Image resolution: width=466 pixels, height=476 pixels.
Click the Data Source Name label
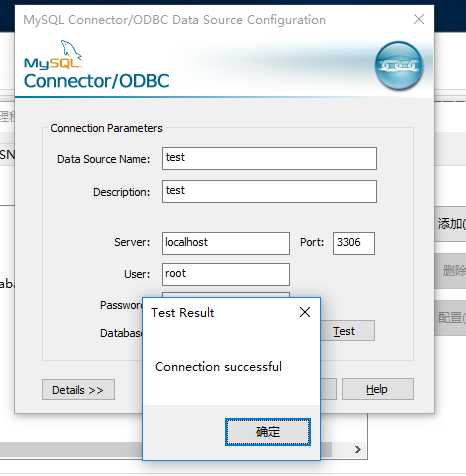[103, 159]
